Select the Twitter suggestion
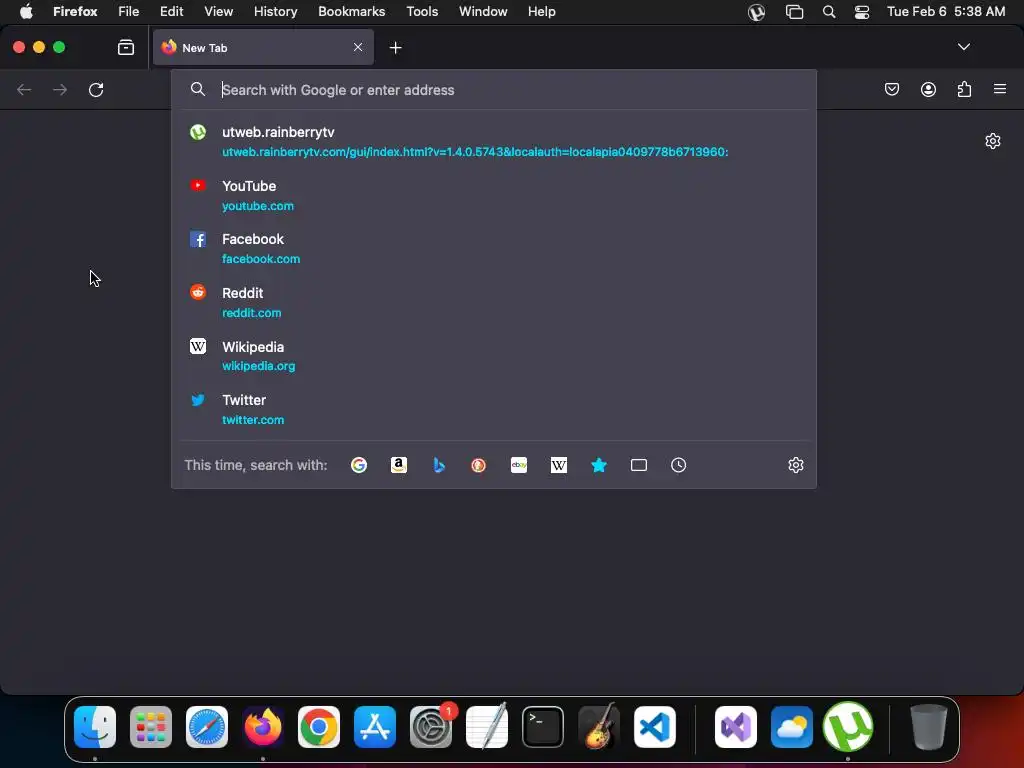Viewport: 1024px width, 768px height. pos(494,409)
